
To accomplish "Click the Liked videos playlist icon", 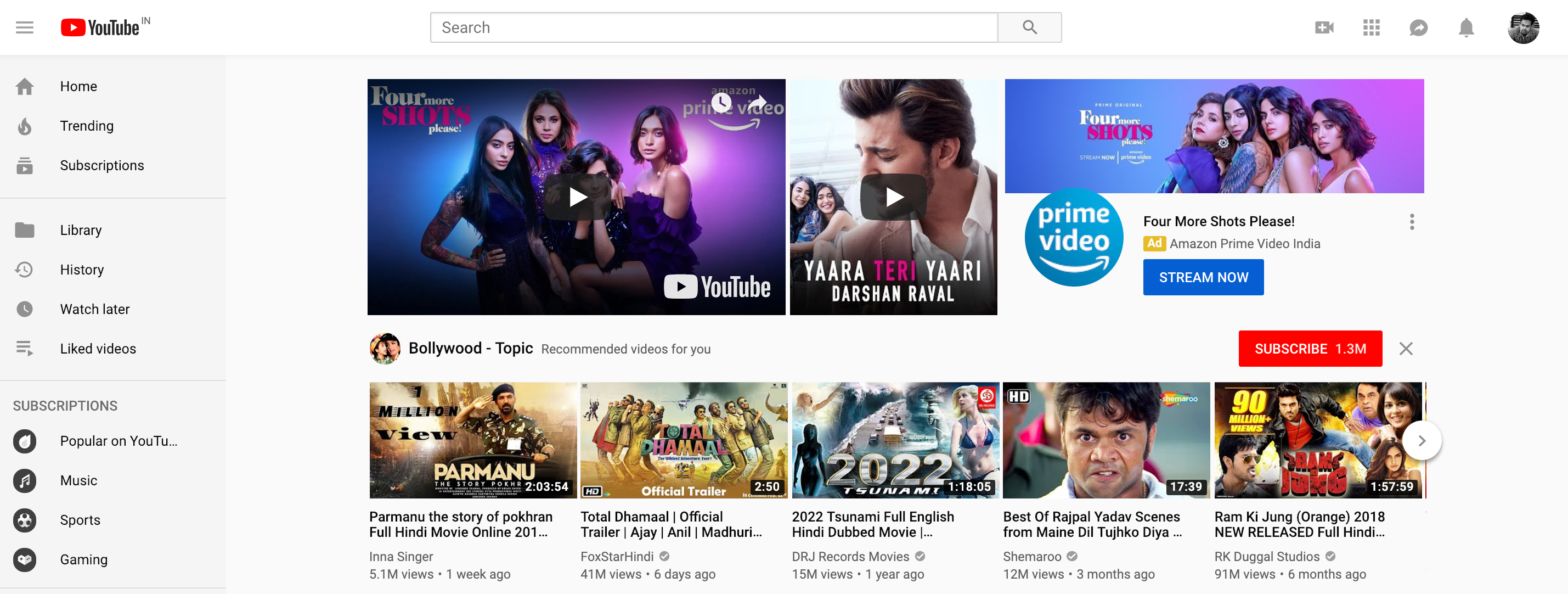I will click(x=24, y=349).
